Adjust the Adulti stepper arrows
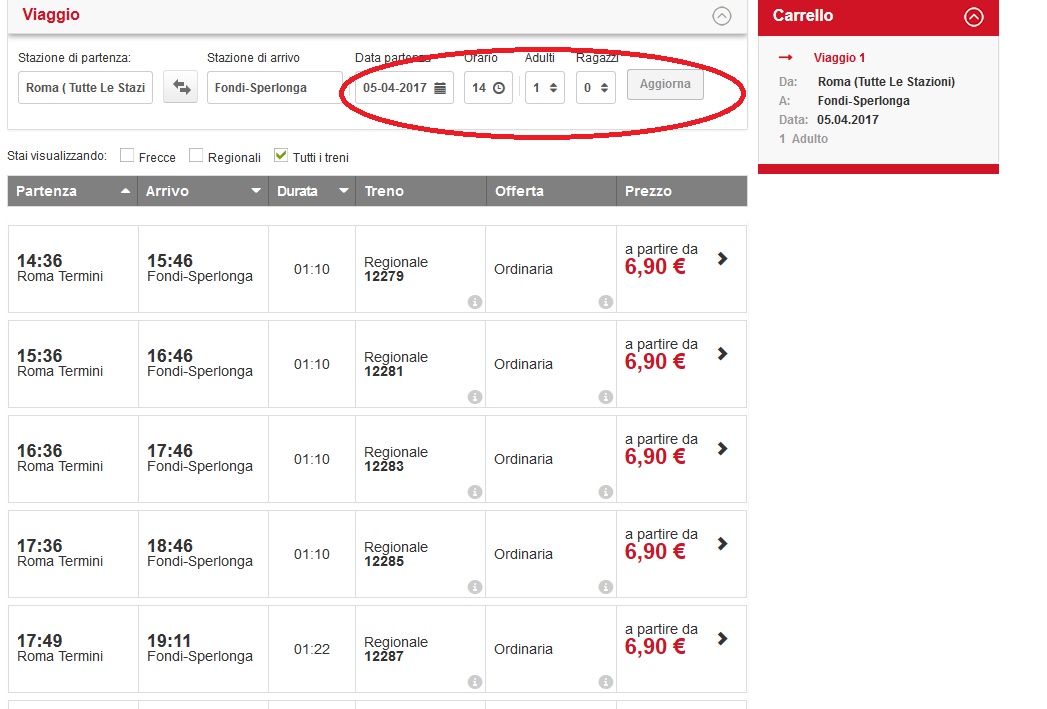 554,88
